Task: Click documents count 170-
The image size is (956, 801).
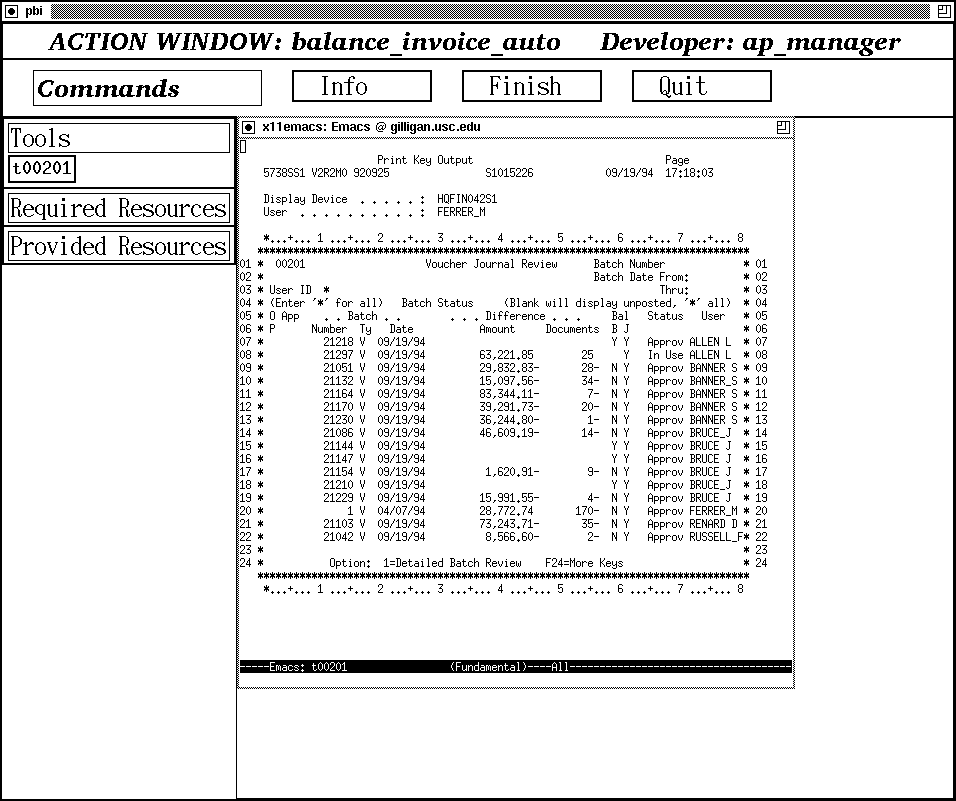Action: pos(587,511)
